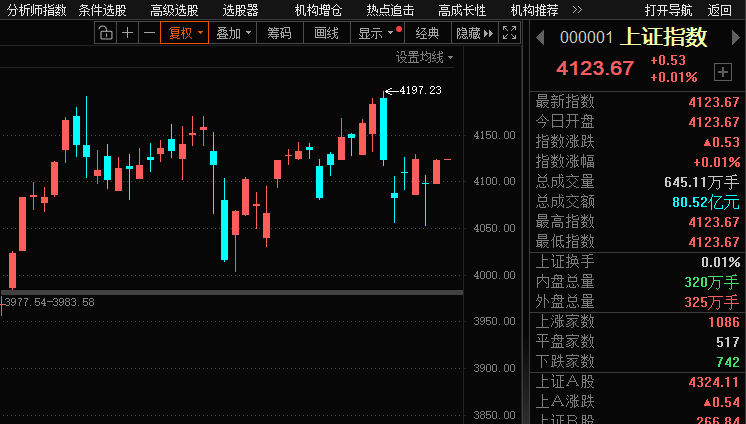This screenshot has height=424, width=746.
Task: Open the 叠加 overlay dropdown
Action: 233,33
